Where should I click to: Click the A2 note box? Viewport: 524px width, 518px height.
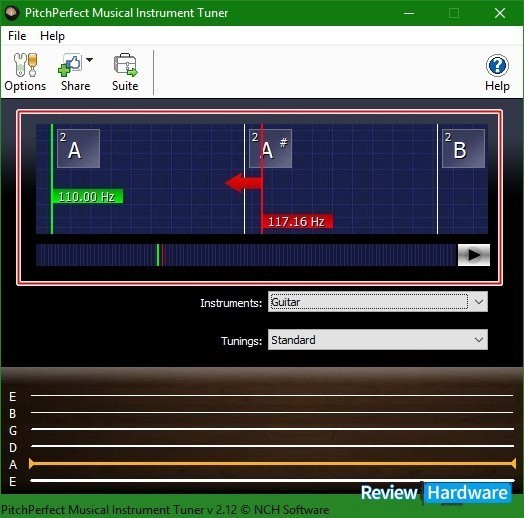tap(79, 148)
